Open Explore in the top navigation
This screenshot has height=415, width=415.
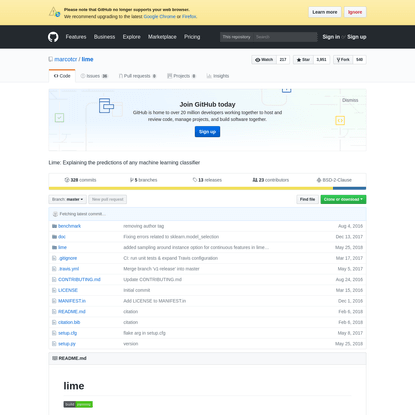coord(132,37)
